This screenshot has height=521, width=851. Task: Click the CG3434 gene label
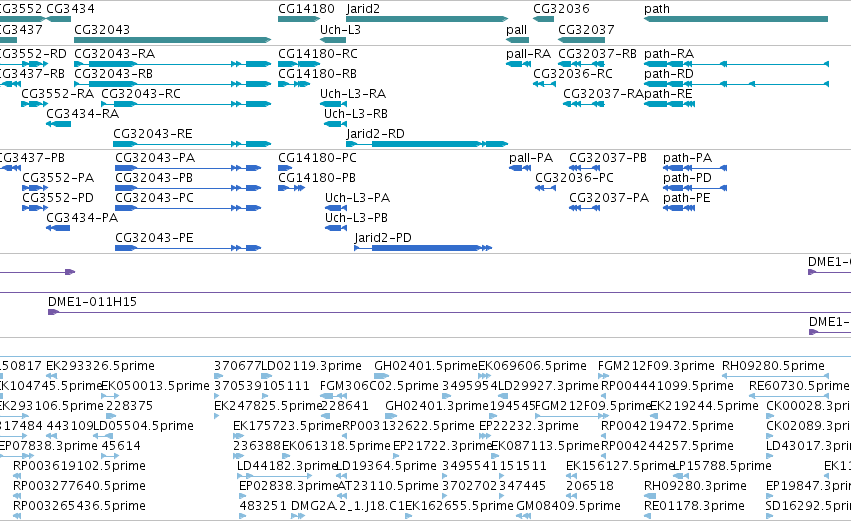tap(71, 9)
